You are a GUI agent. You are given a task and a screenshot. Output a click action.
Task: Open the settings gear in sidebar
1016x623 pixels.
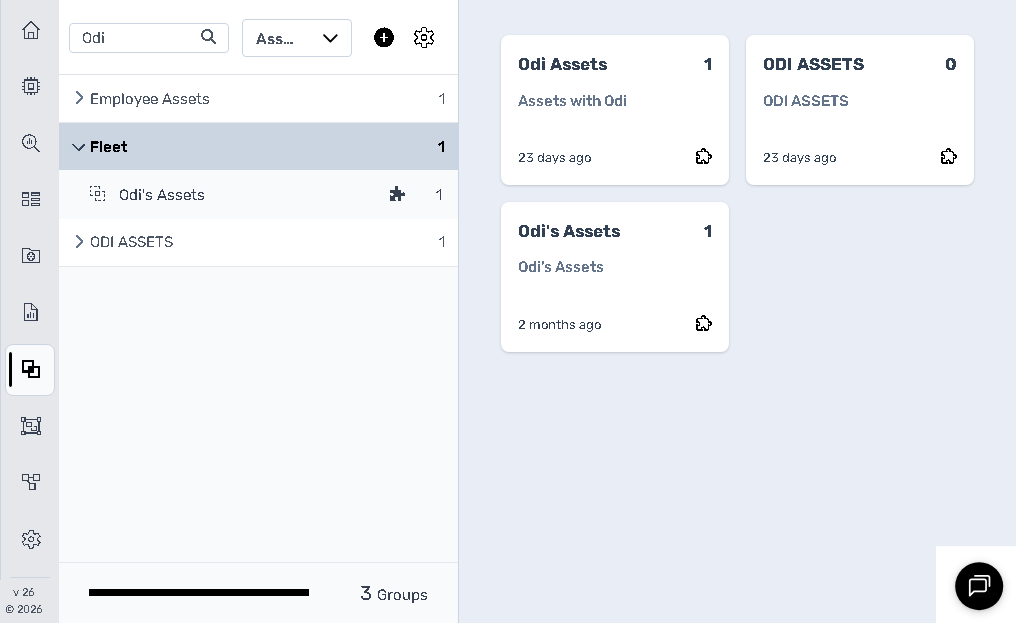pos(30,539)
